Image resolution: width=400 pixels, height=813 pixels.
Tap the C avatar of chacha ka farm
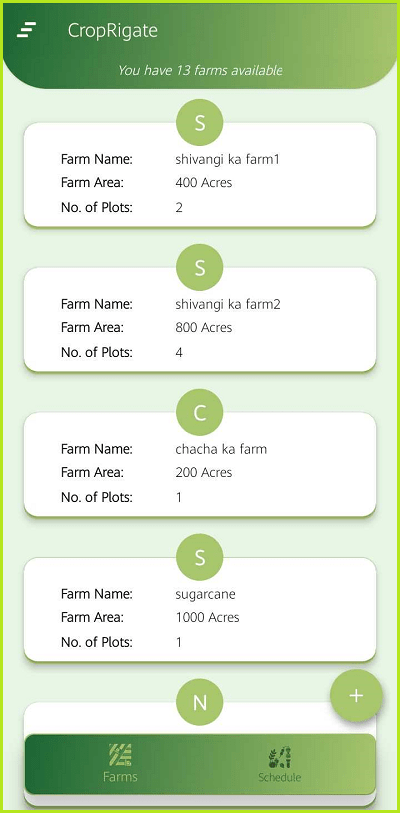(x=200, y=413)
